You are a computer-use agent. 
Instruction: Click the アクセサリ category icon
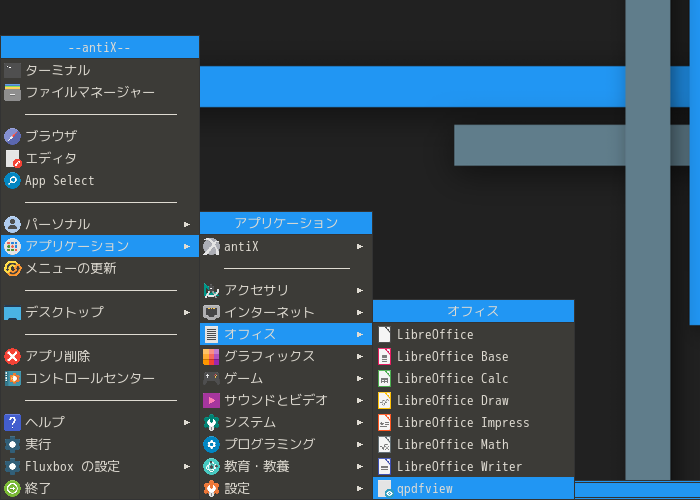click(x=211, y=290)
